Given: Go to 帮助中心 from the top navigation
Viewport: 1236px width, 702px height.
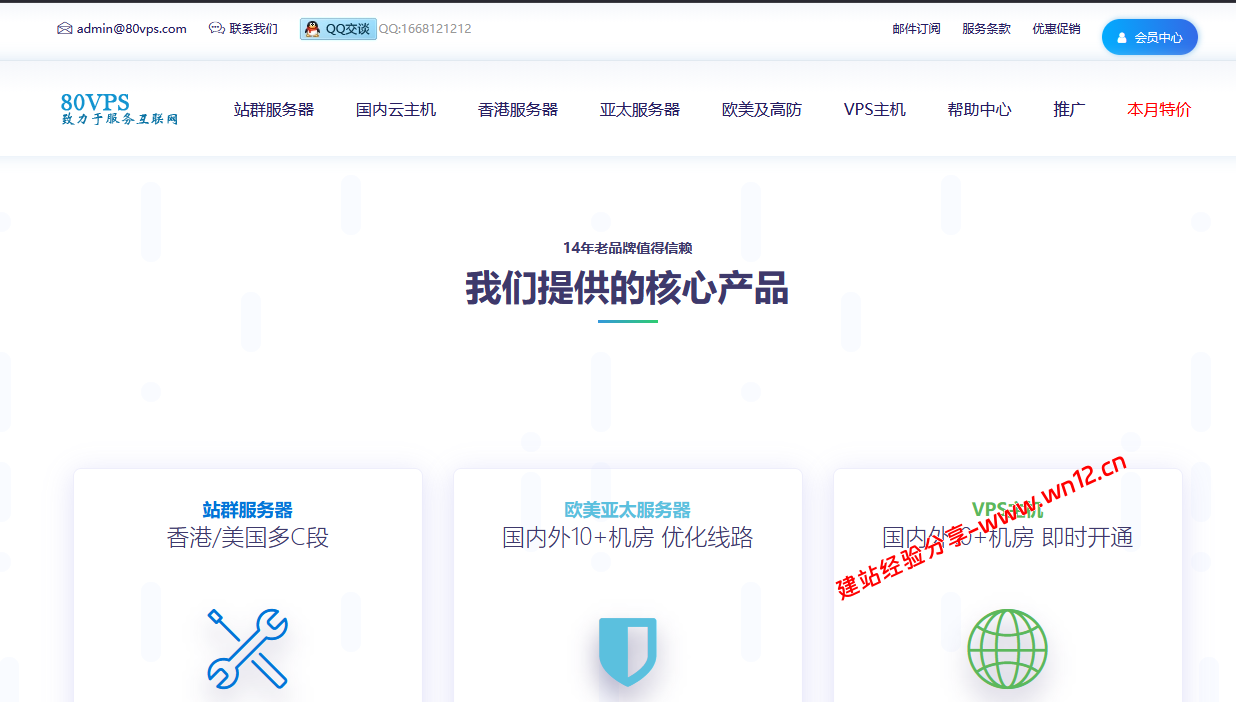Looking at the screenshot, I should 979,110.
